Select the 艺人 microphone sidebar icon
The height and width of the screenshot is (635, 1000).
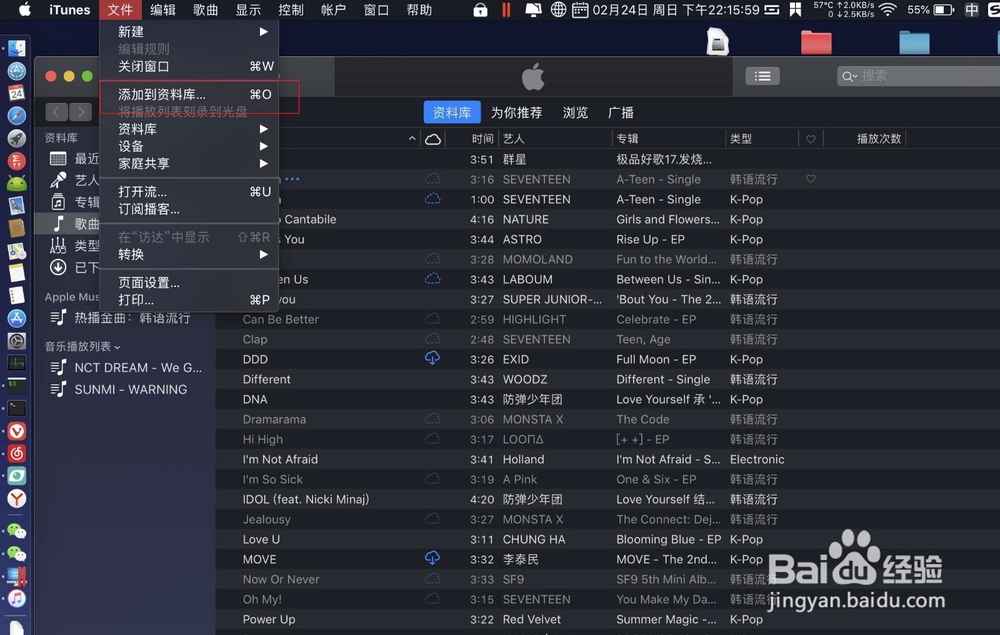58,180
